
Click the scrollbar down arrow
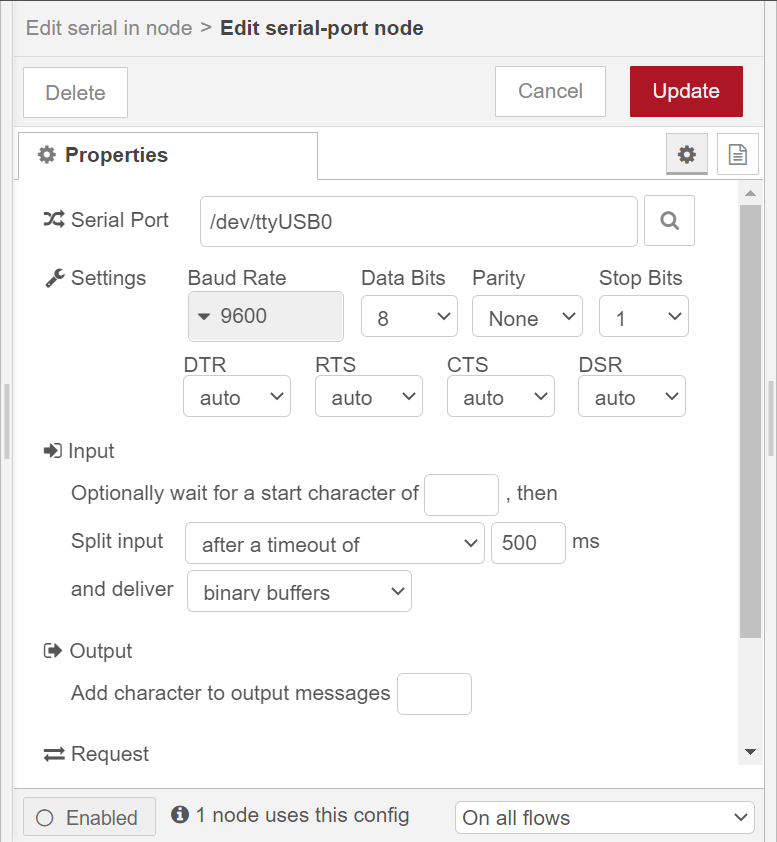(751, 752)
